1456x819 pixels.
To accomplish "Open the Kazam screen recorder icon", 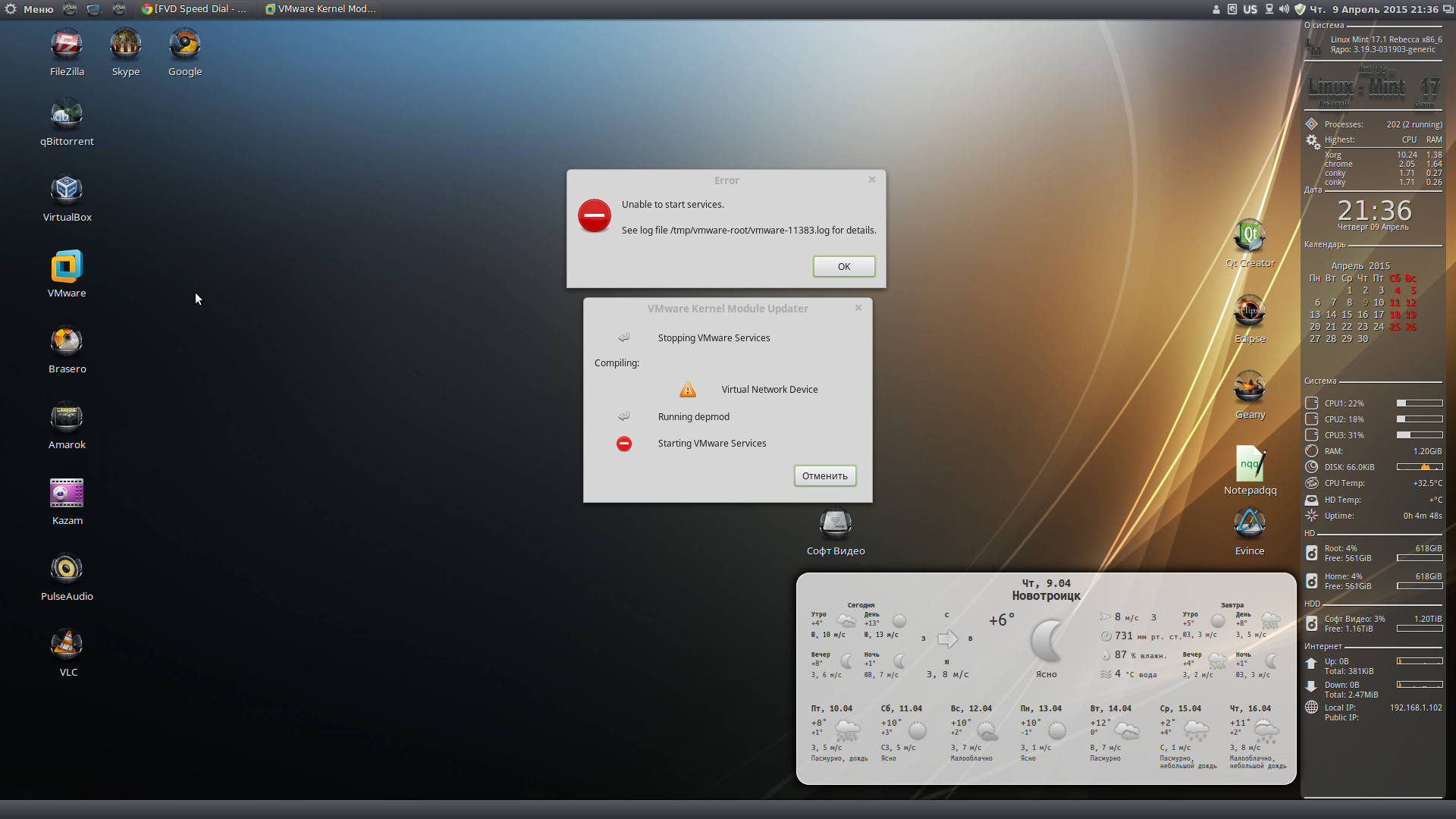I will pos(67,494).
